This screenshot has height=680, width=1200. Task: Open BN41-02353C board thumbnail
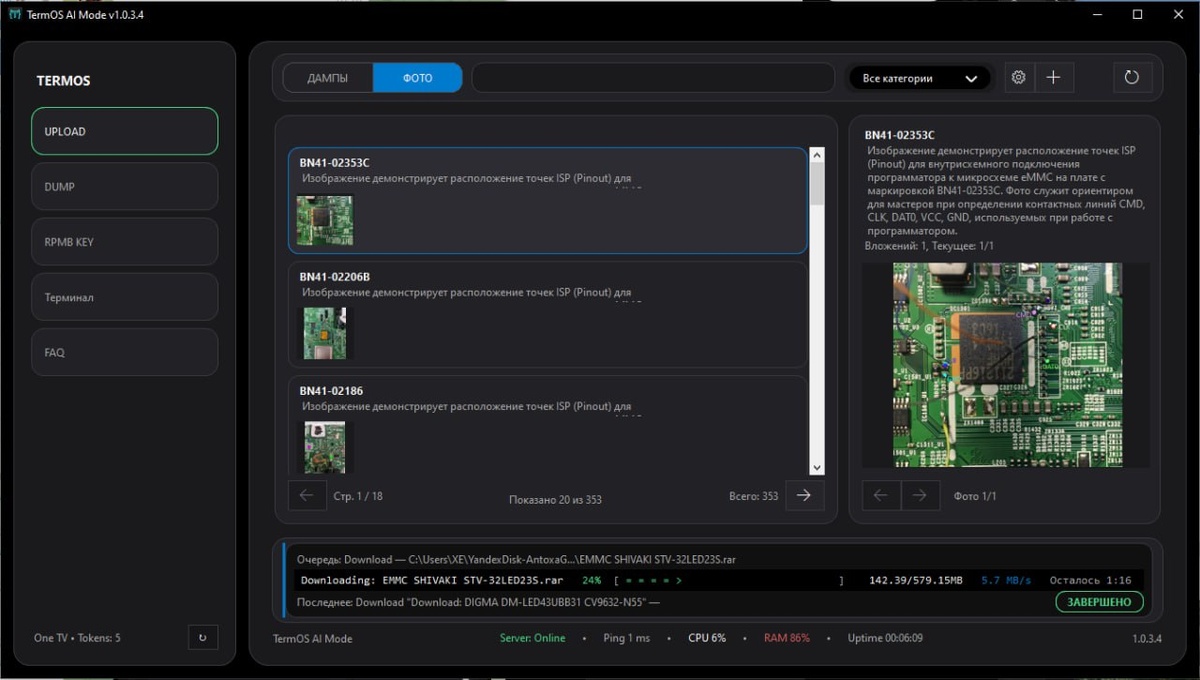(x=325, y=219)
